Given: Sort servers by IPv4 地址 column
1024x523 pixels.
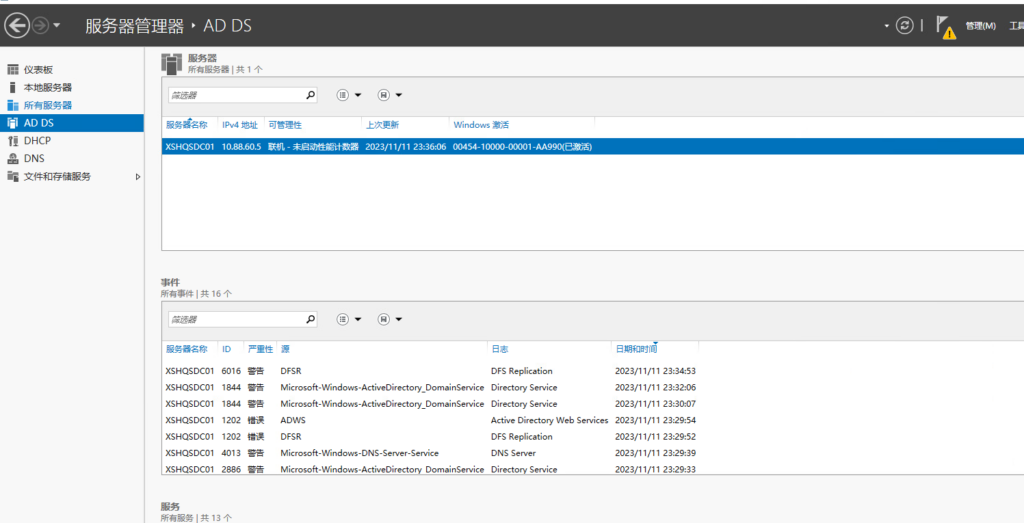Looking at the screenshot, I should coord(240,125).
